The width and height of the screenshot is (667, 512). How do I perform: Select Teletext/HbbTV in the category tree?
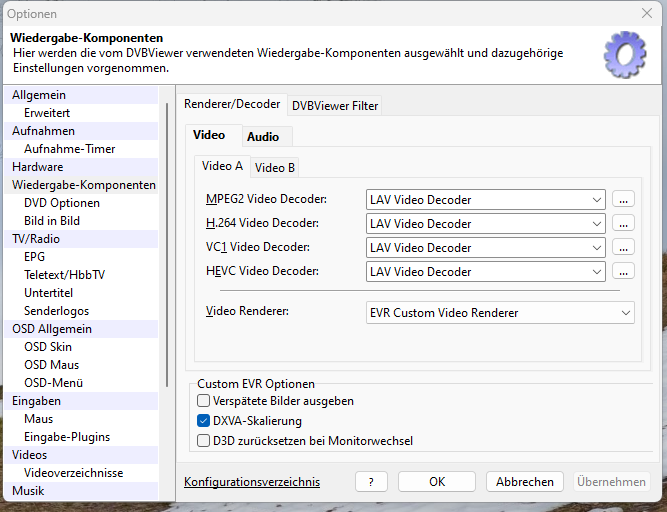(64, 275)
